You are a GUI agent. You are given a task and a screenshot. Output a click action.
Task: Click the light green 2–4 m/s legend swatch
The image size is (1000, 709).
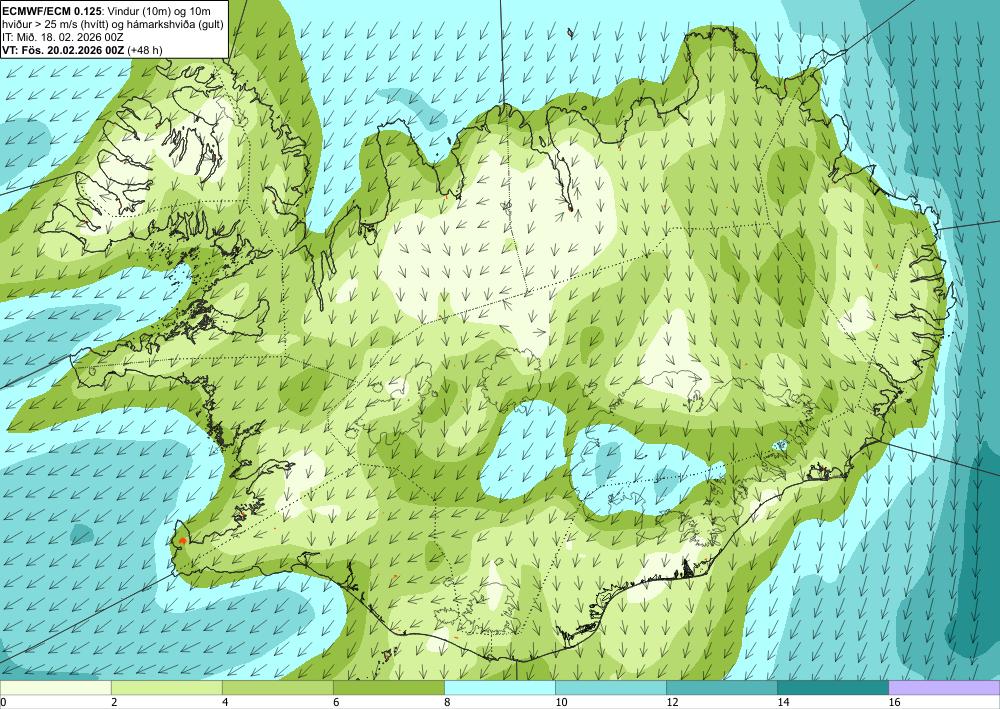pos(166,687)
